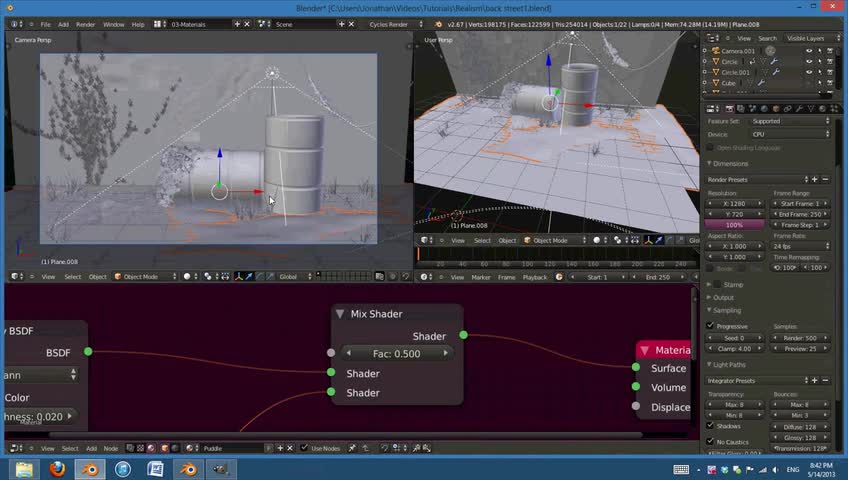This screenshot has width=848, height=480.
Task: Uncheck the Shadows option
Action: pyautogui.click(x=711, y=426)
